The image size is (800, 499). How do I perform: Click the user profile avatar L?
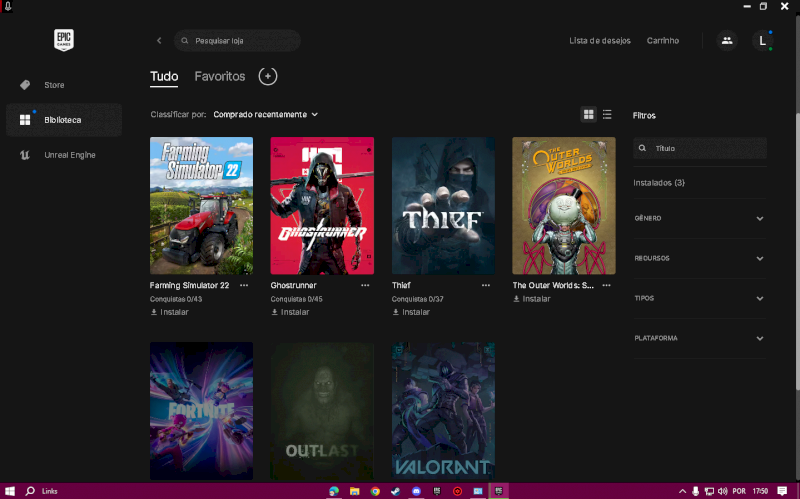click(762, 41)
